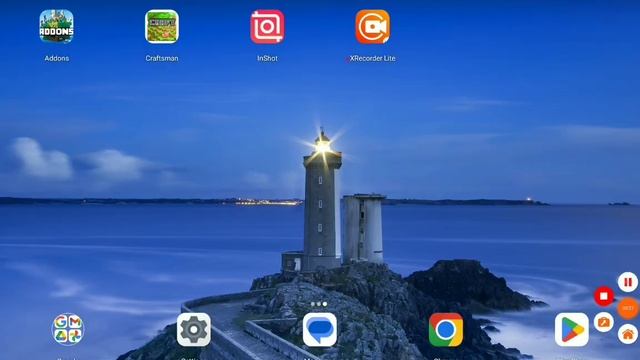Open the Addons app
Viewport: 640px width, 360px height.
[56, 27]
